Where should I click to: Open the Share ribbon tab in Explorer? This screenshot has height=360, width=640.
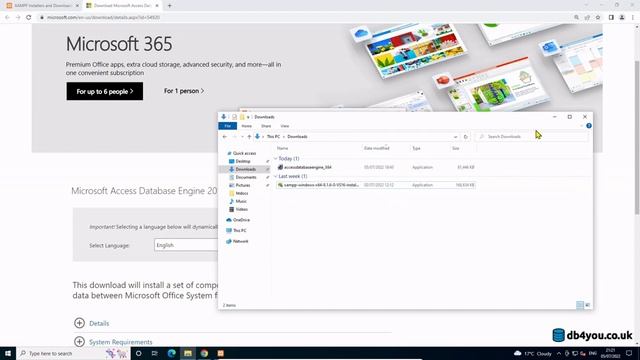point(266,126)
